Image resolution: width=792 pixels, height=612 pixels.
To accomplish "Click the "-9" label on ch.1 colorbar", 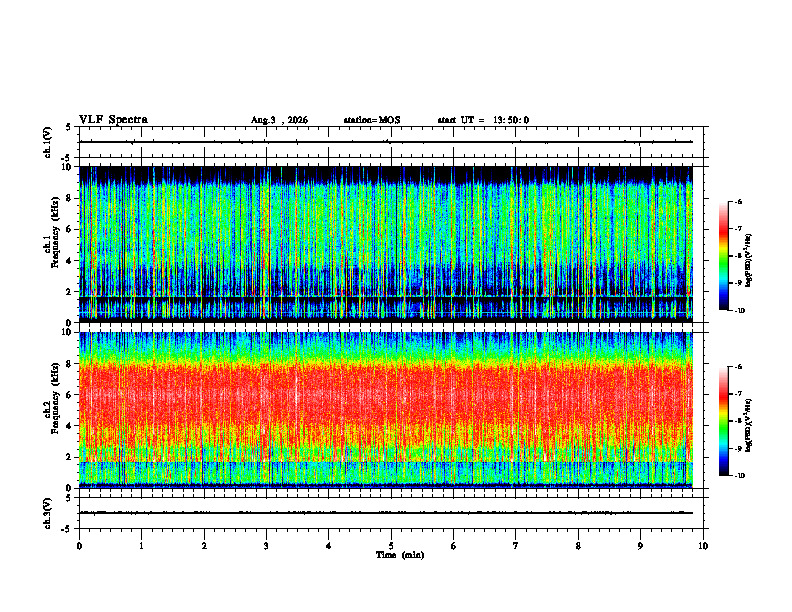I will tap(738, 283).
